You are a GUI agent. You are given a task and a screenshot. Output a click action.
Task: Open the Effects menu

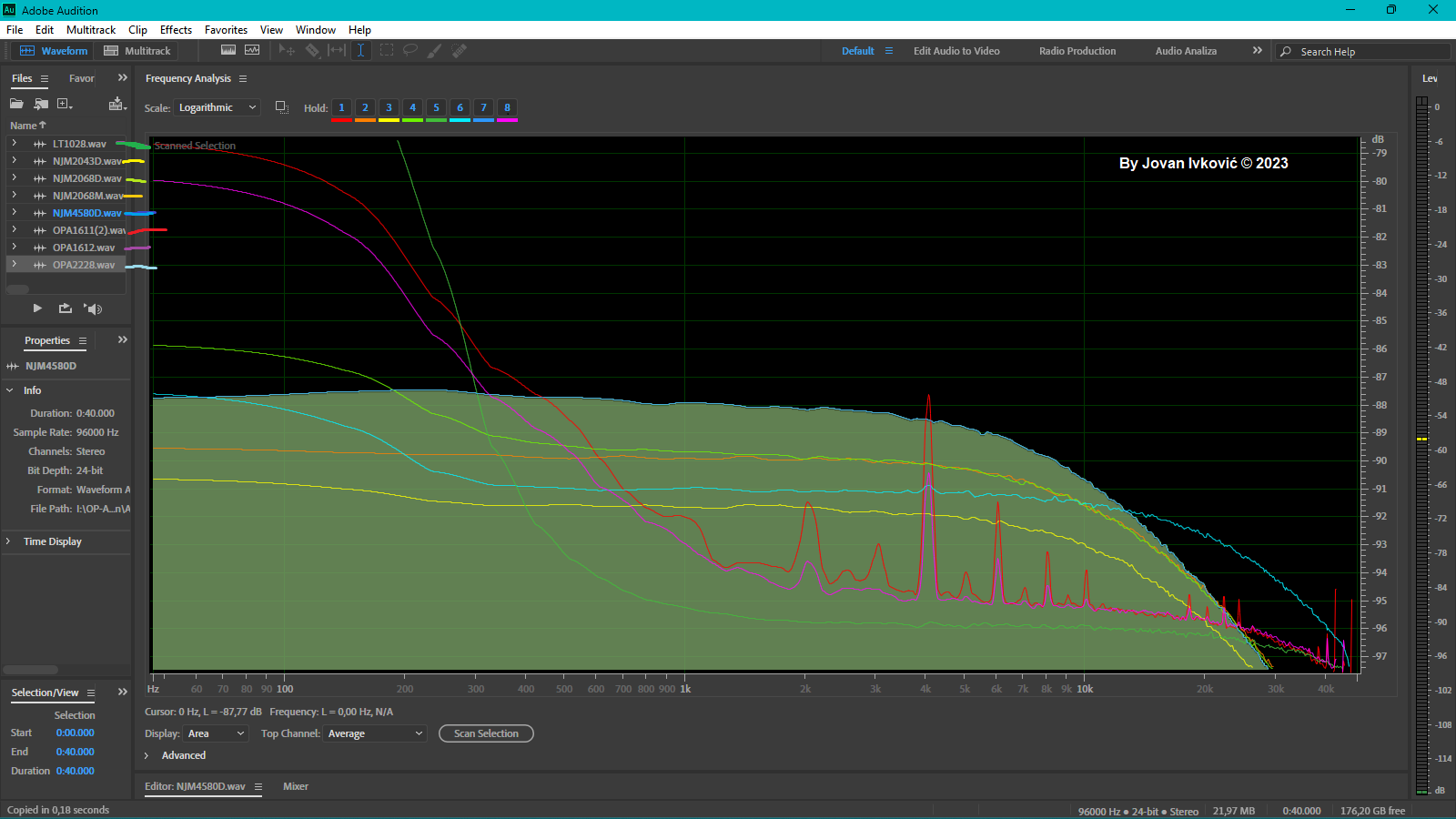176,30
